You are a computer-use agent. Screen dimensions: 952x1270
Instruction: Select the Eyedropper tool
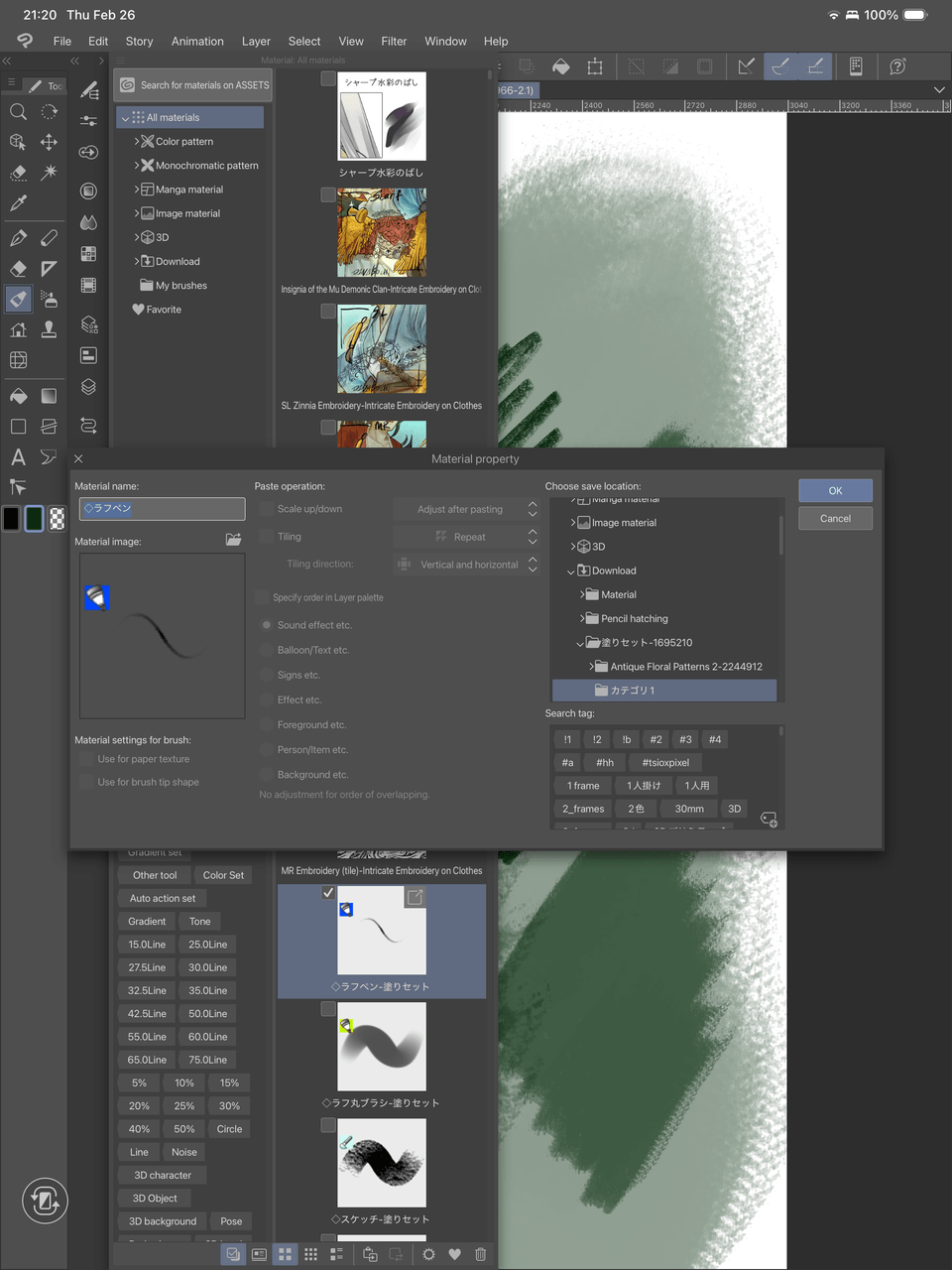(18, 203)
